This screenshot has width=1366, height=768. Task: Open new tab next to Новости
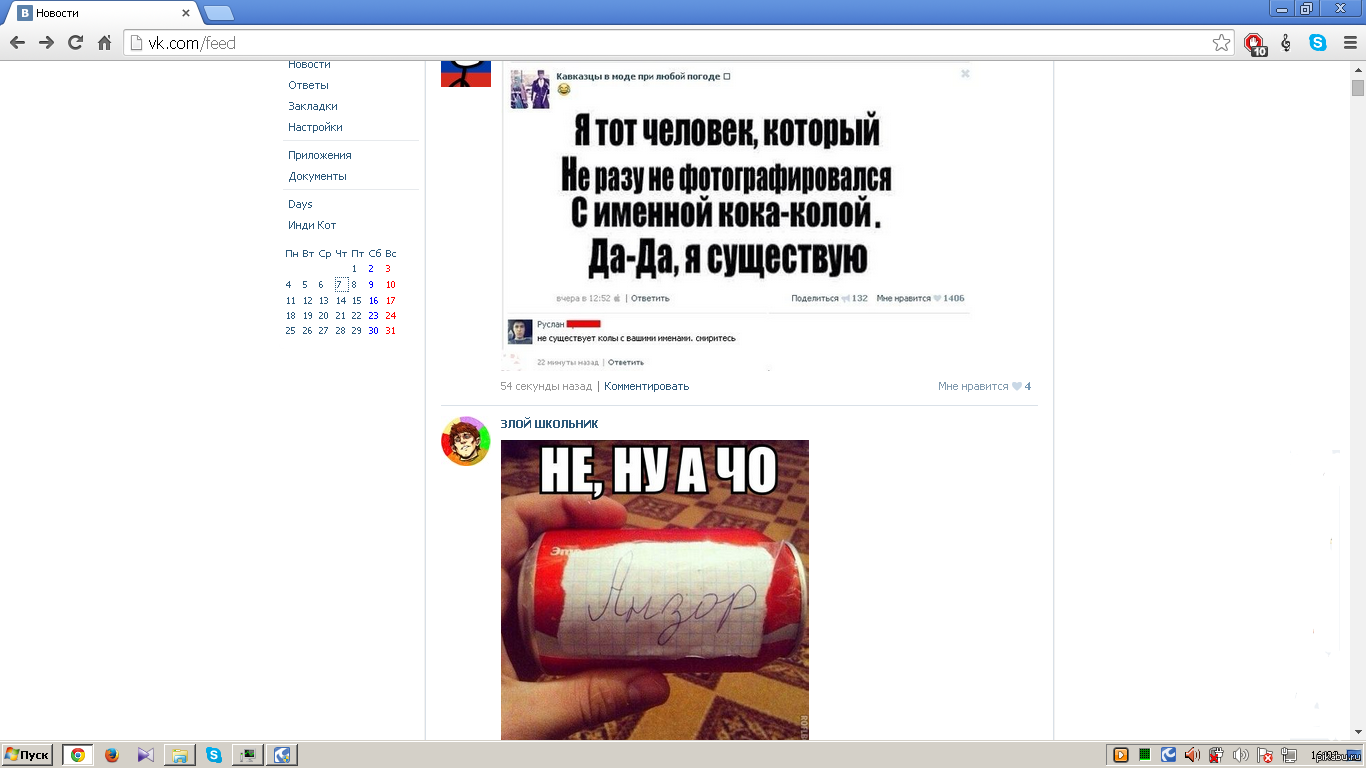(219, 14)
